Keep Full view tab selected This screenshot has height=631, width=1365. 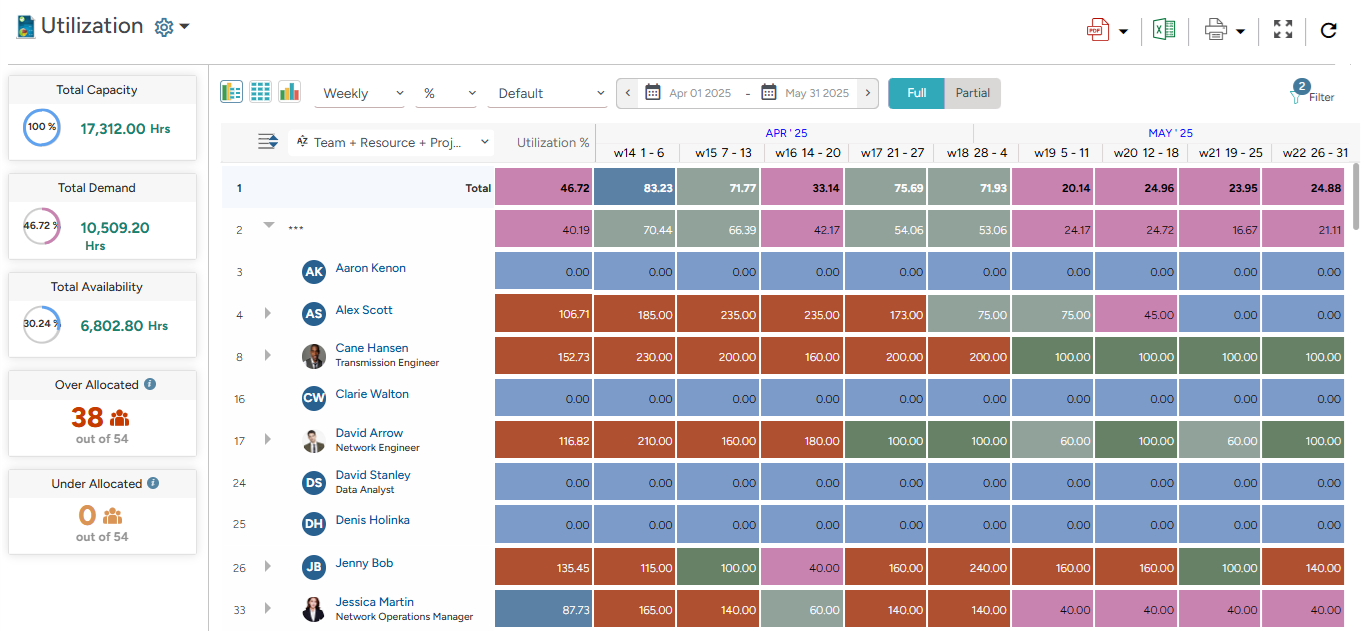point(917,92)
